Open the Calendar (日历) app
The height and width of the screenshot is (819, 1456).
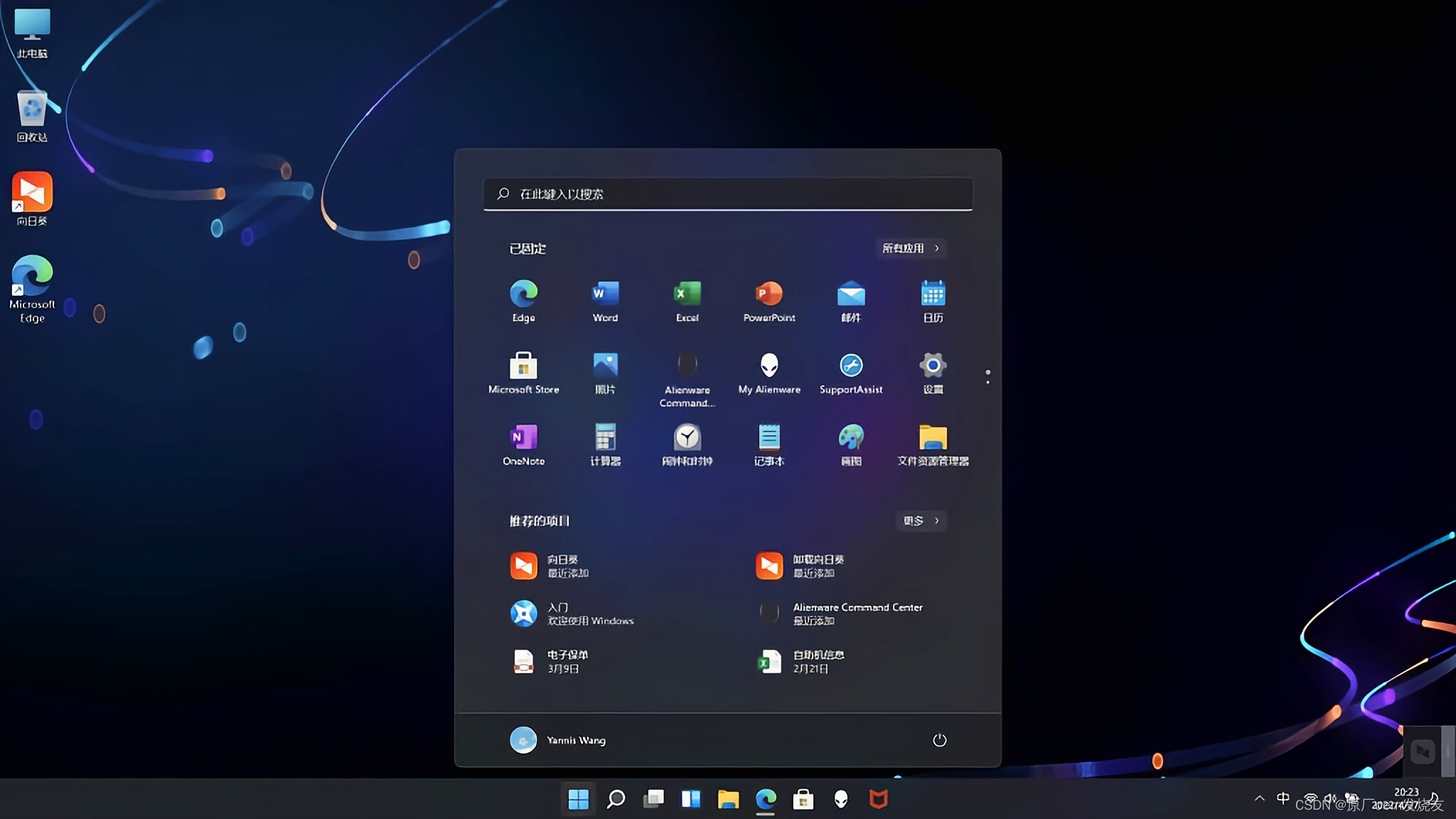pyautogui.click(x=933, y=301)
